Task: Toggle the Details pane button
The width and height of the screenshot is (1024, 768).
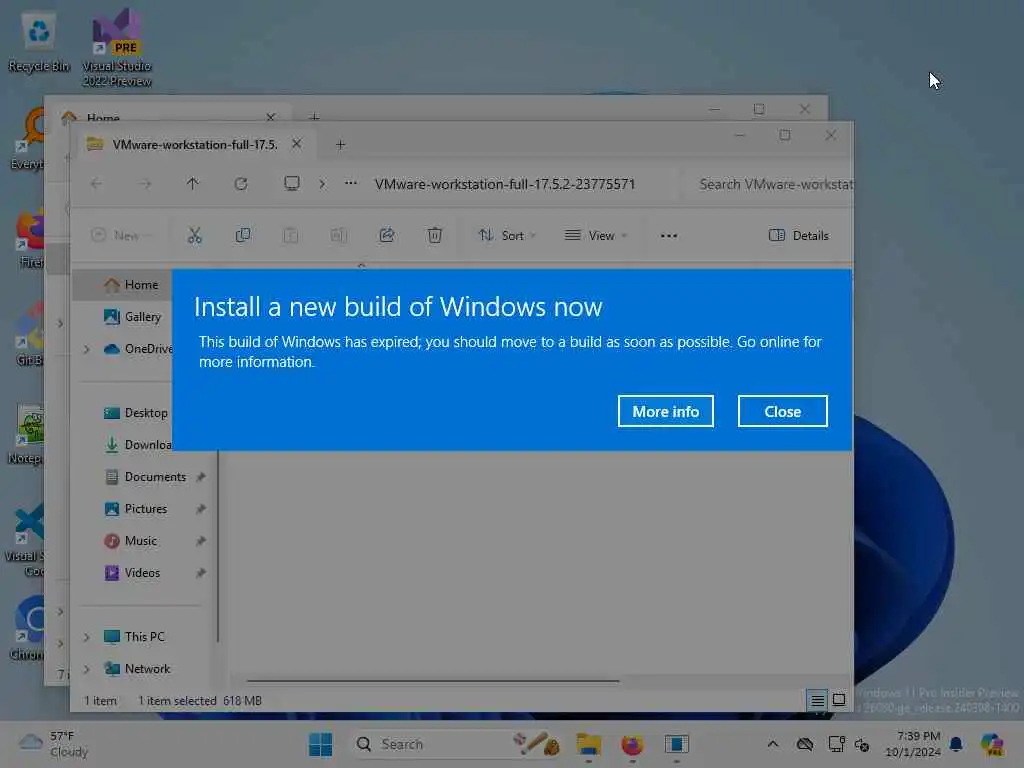Action: 799,235
